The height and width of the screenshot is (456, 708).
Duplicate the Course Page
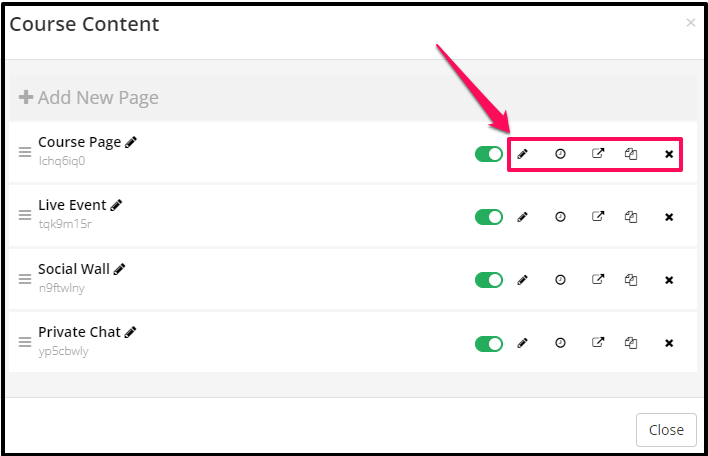click(x=631, y=154)
